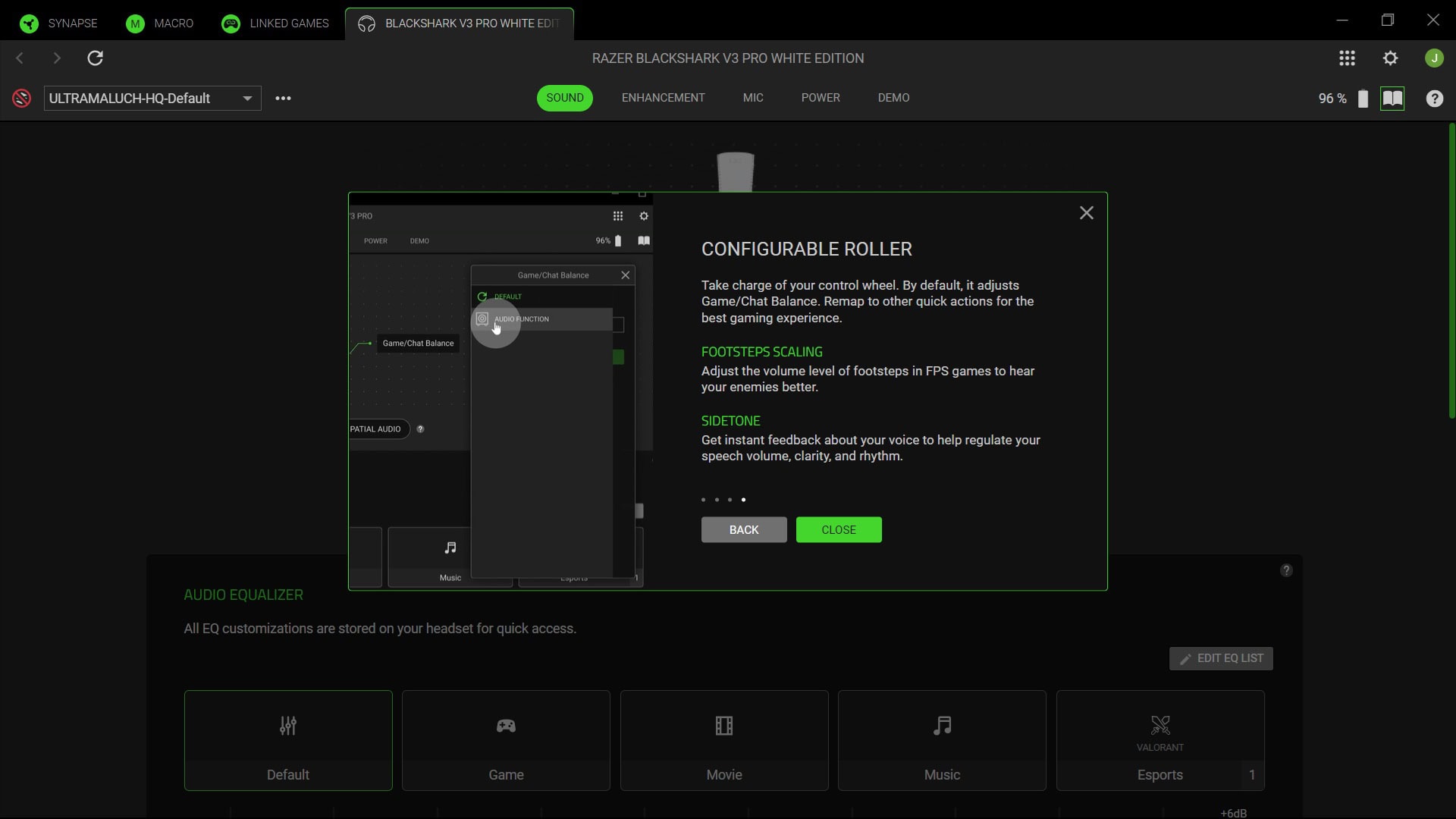Open the modules grid icon
Screen dimensions: 1456x819
1347,58
